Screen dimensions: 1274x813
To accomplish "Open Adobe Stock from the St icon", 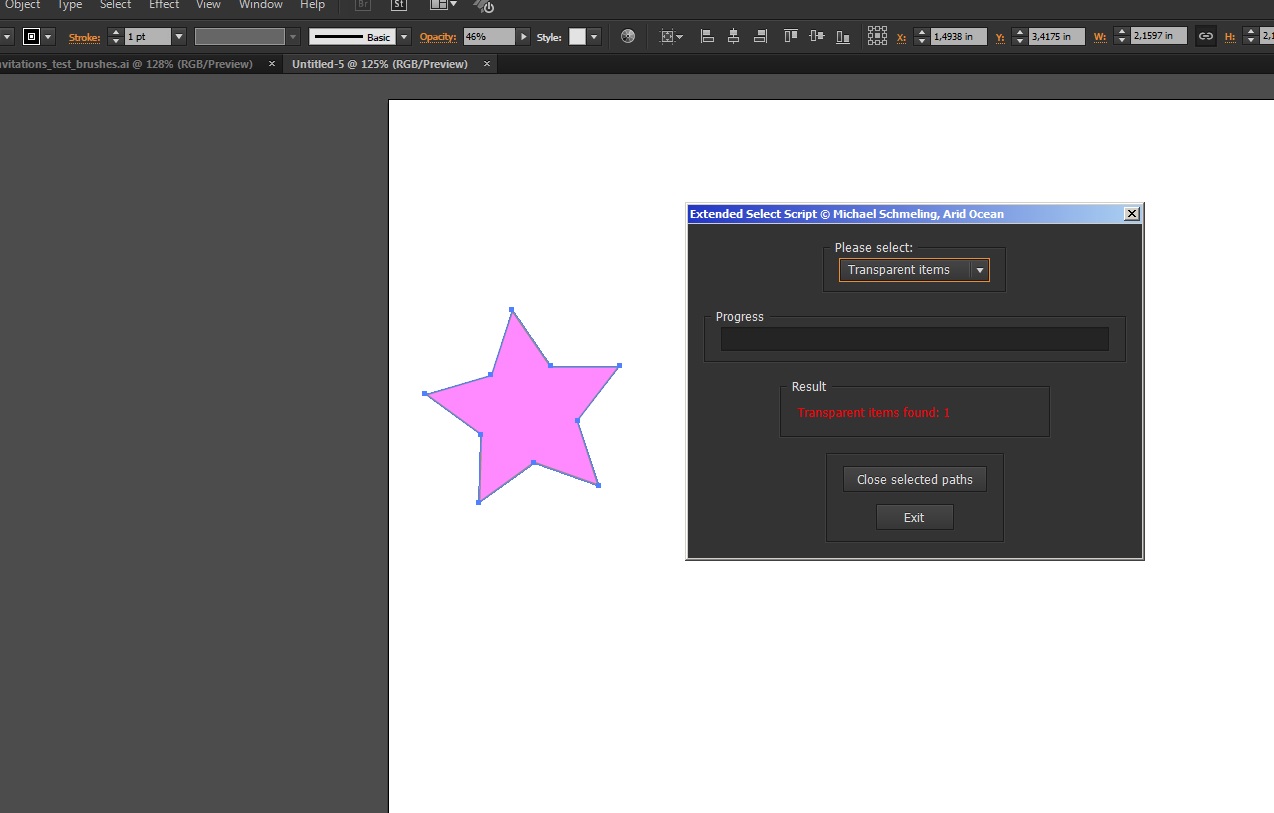I will (398, 5).
